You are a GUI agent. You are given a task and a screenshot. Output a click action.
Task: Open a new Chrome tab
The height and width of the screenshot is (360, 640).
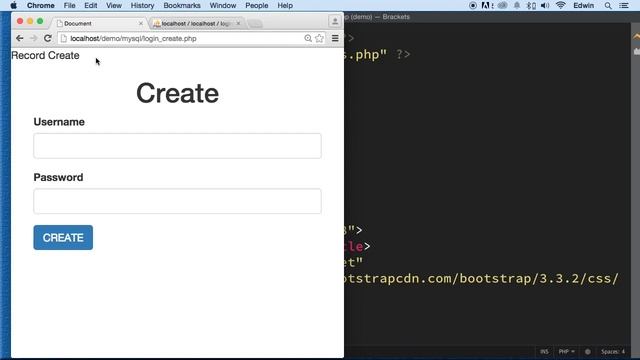[x=256, y=24]
